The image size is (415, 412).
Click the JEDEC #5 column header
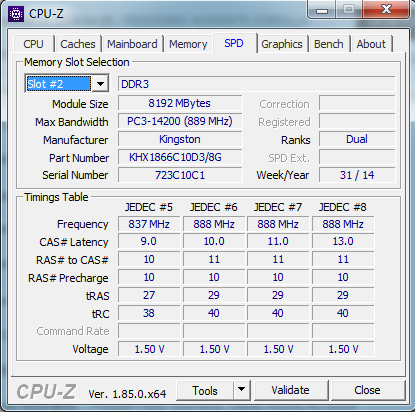coord(149,207)
